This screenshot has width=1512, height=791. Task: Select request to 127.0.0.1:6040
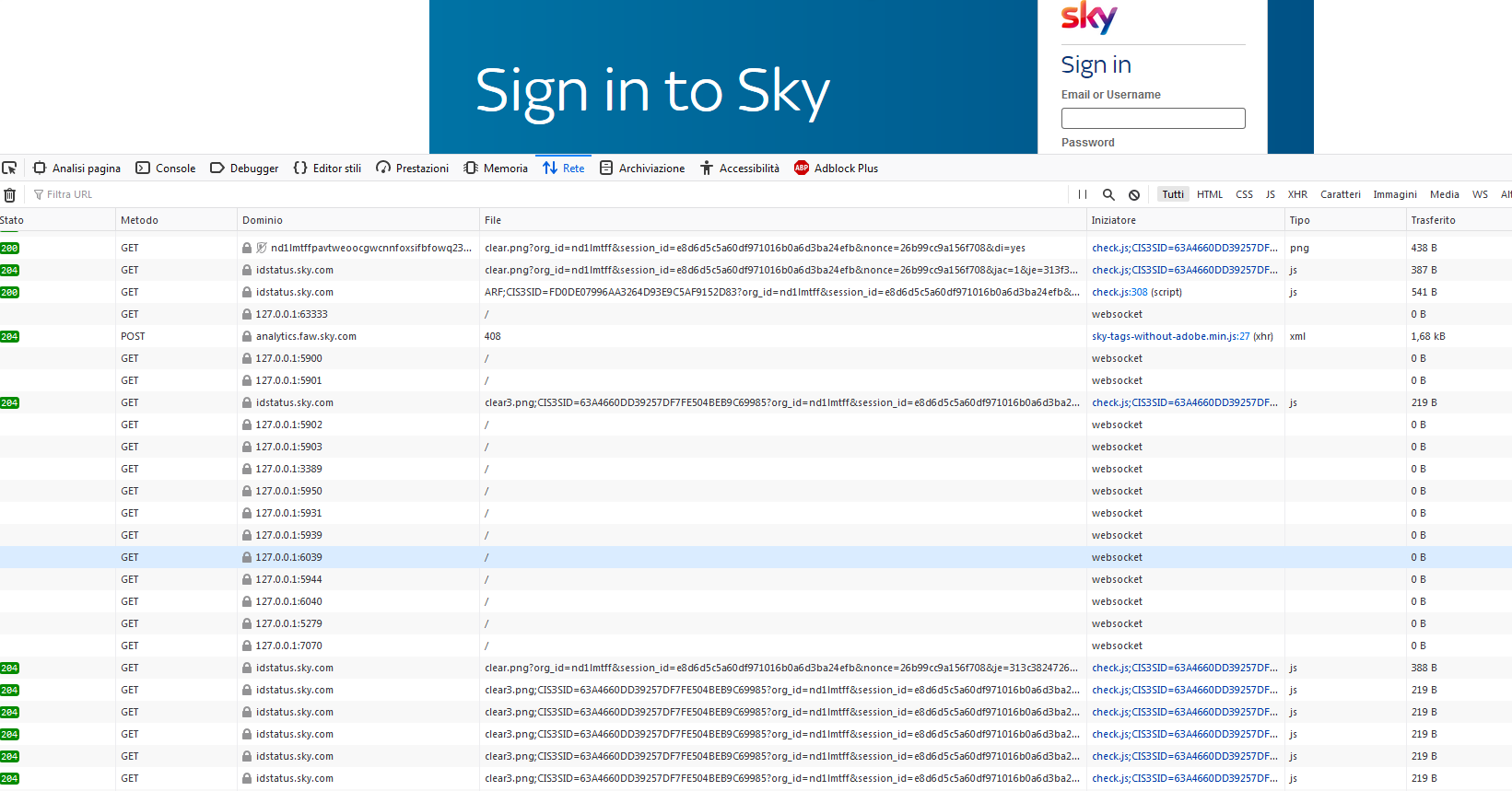[x=756, y=601]
